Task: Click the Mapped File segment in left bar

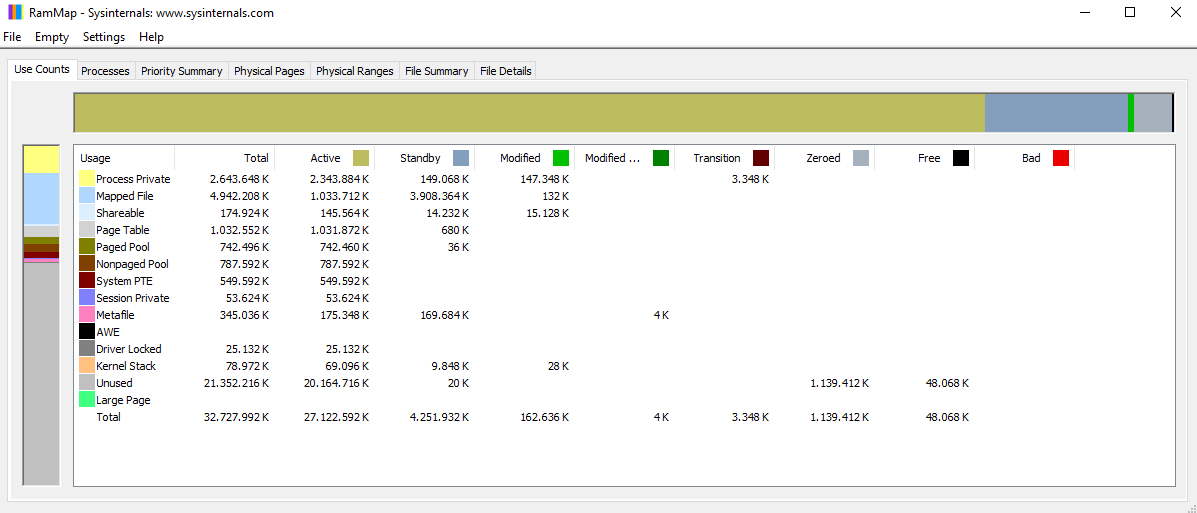Action: click(41, 198)
